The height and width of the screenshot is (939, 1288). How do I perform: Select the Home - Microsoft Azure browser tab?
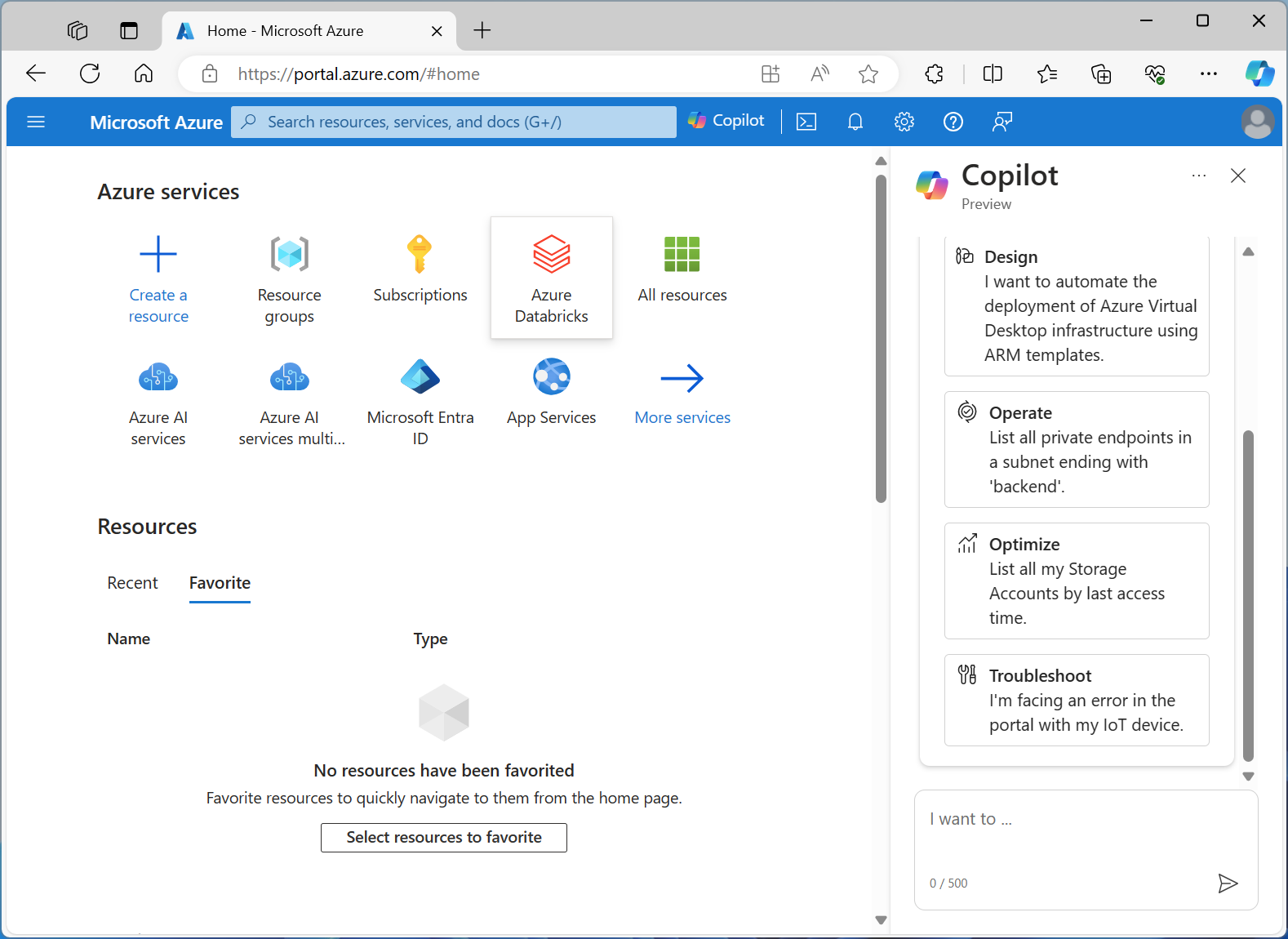point(309,31)
